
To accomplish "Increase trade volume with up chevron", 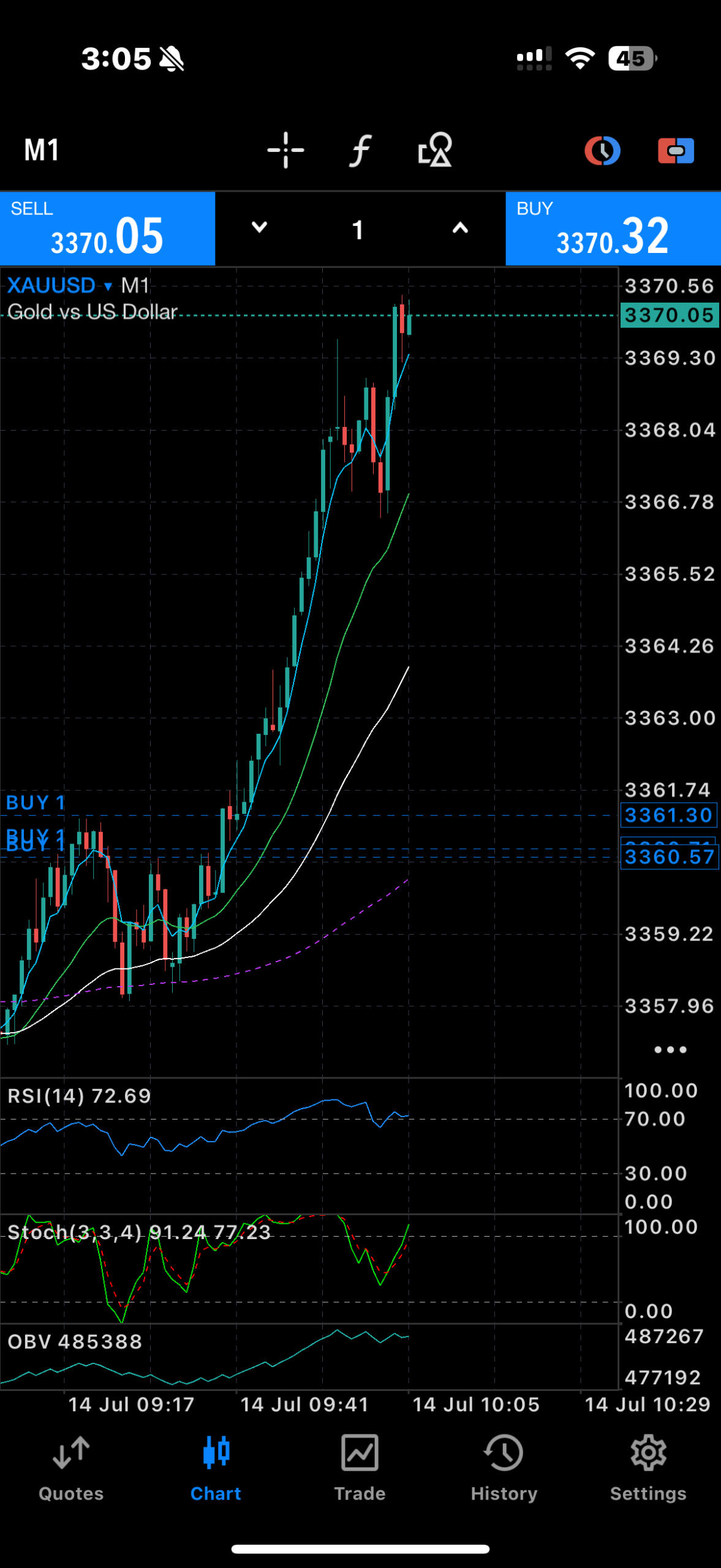I will [x=460, y=228].
